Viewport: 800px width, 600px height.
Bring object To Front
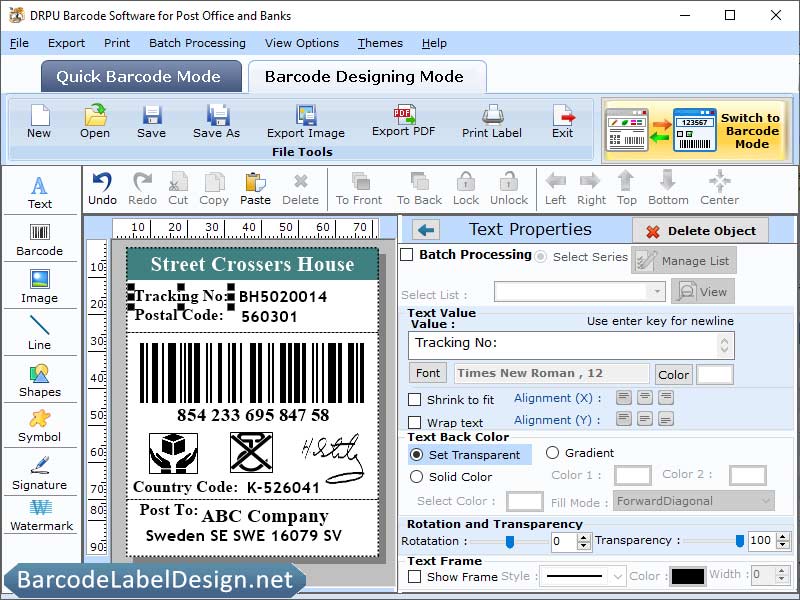(x=359, y=189)
